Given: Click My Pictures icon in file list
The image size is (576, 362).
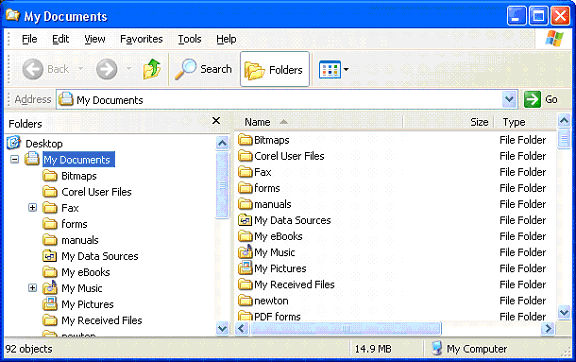Looking at the screenshot, I should [x=245, y=268].
